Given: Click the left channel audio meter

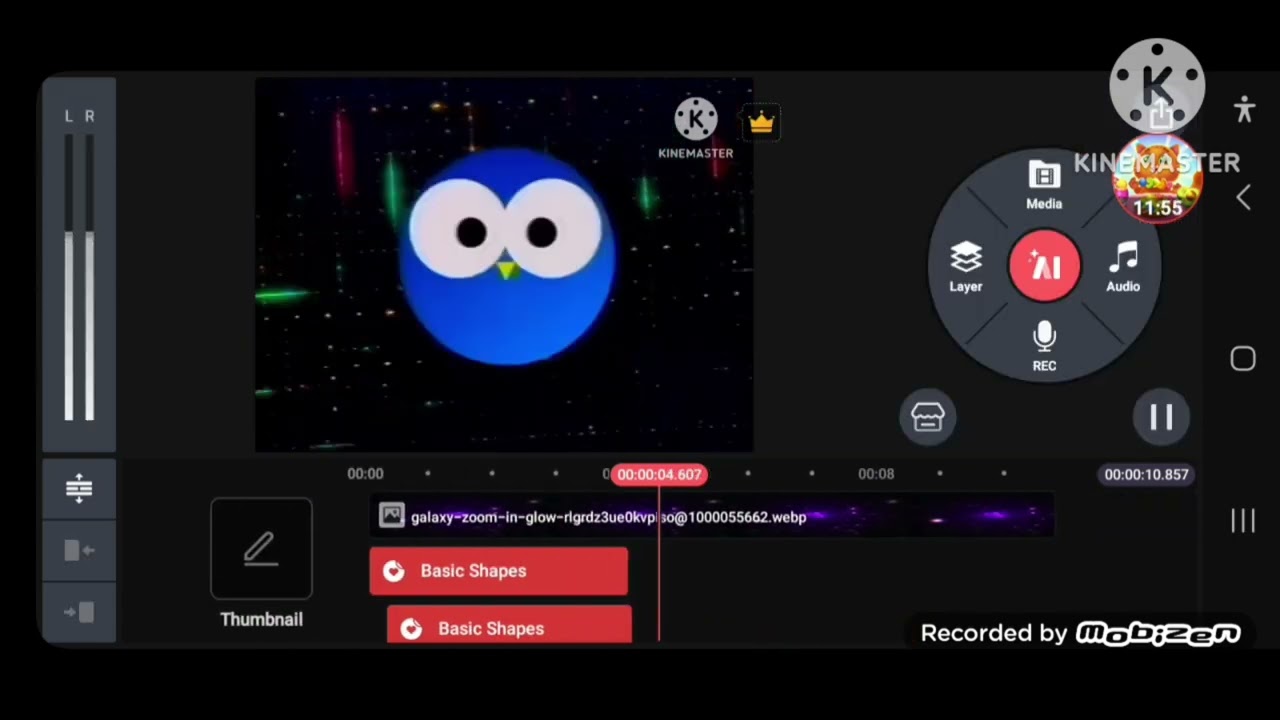Looking at the screenshot, I should 69,277.
